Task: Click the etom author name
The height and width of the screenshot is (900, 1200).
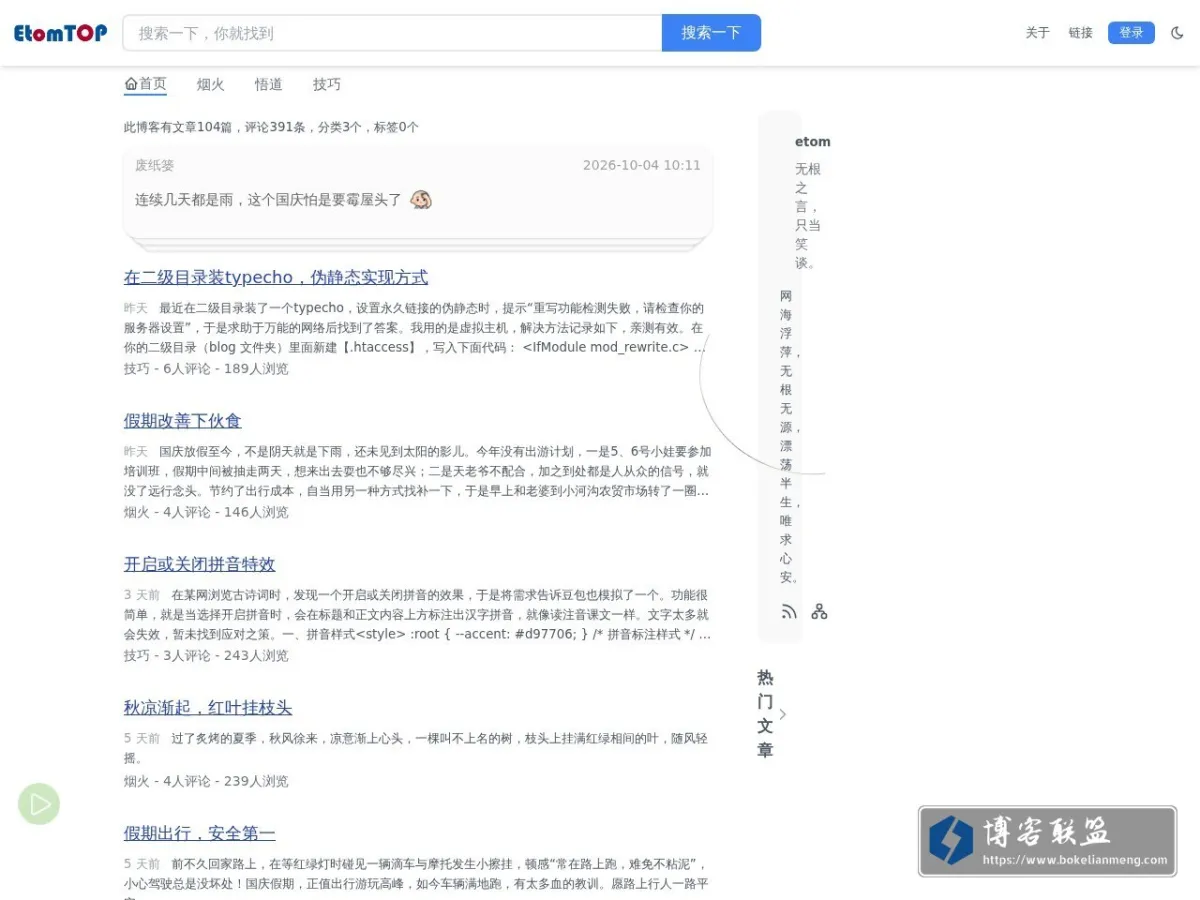Action: [x=813, y=142]
